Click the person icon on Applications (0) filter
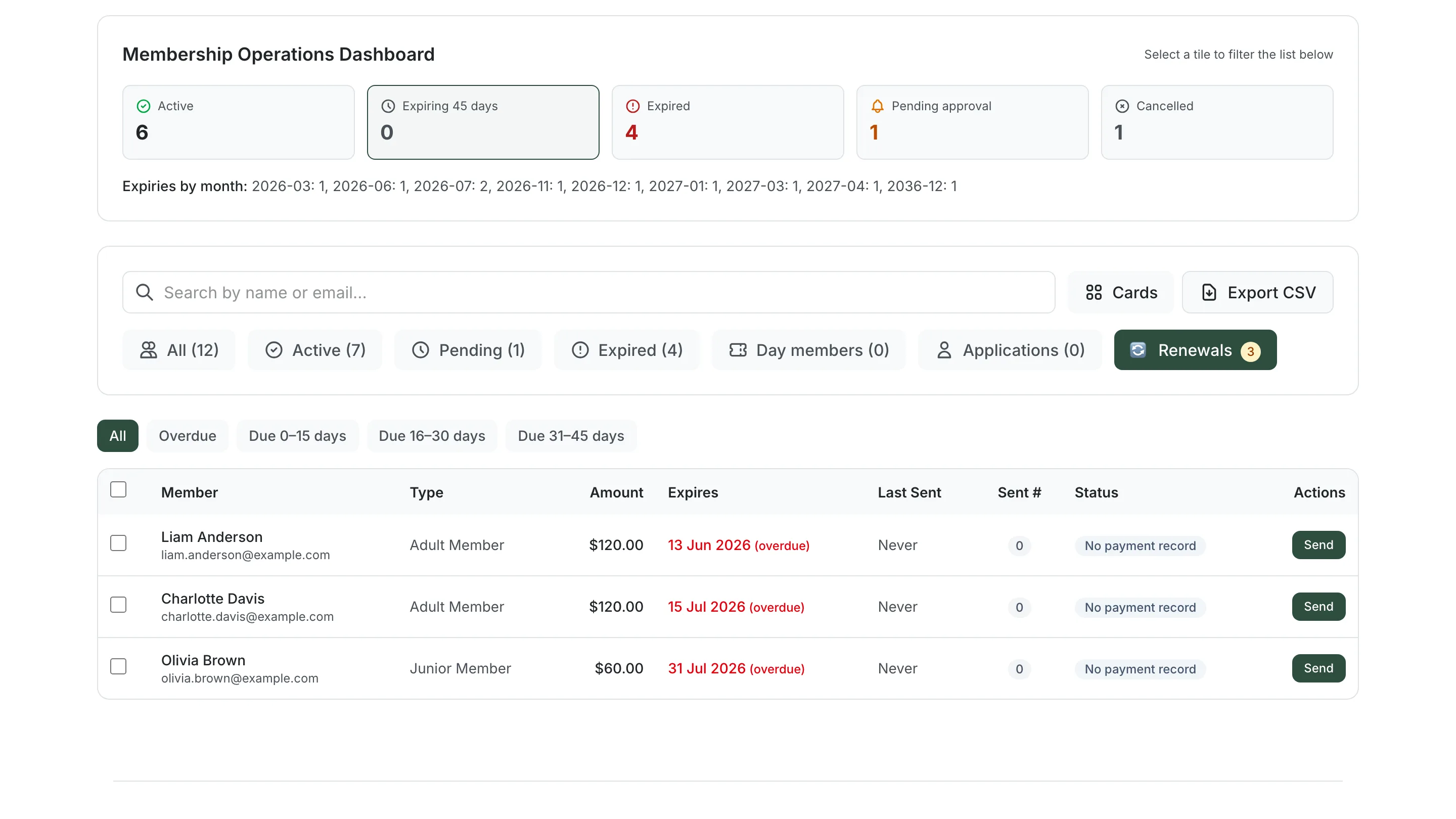This screenshot has width=1456, height=819. pos(944,350)
